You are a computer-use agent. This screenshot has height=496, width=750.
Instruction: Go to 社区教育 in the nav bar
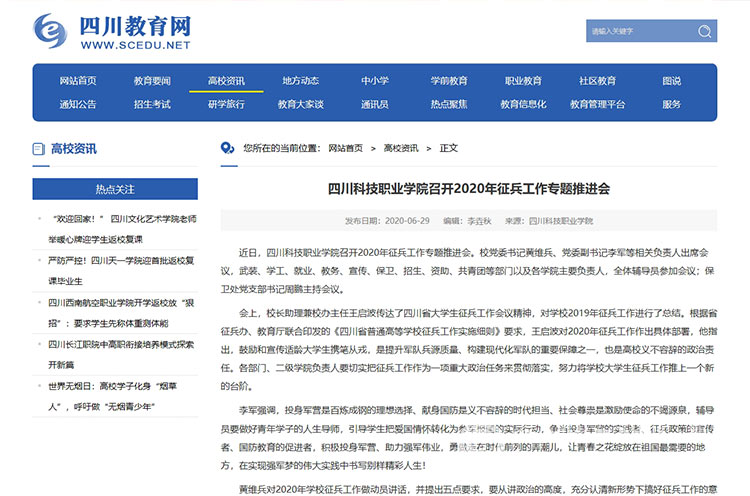coord(597,81)
